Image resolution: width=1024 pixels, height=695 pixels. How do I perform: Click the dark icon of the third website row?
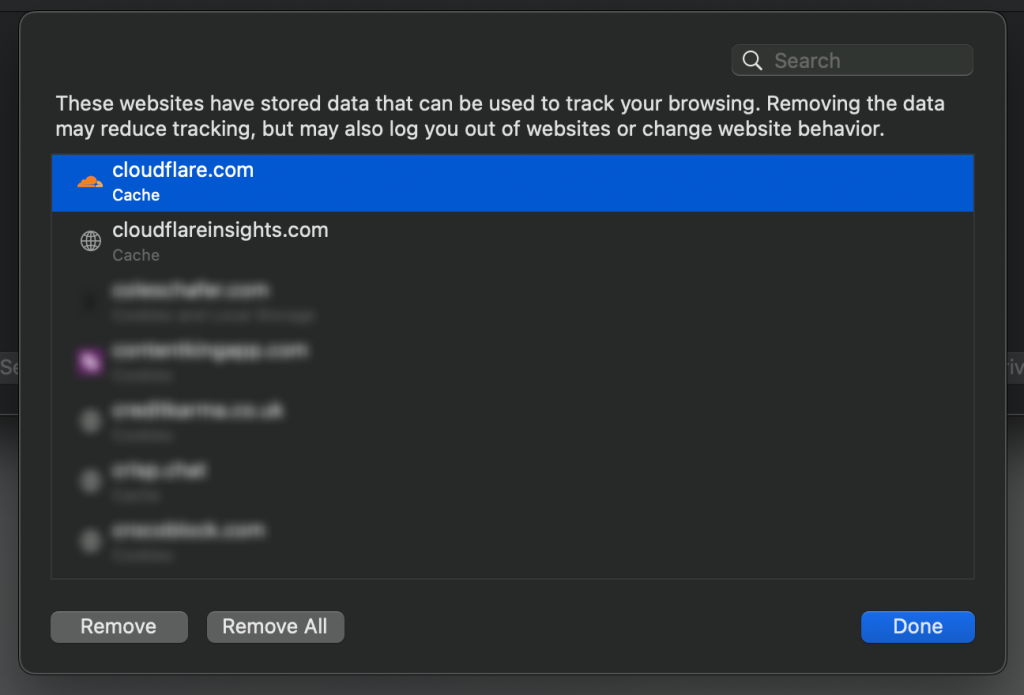[x=90, y=301]
